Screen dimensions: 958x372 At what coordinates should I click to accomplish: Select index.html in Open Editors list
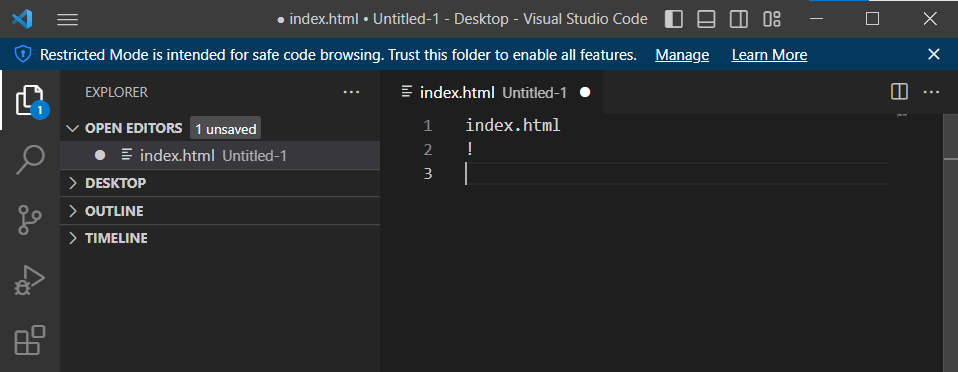220,156
